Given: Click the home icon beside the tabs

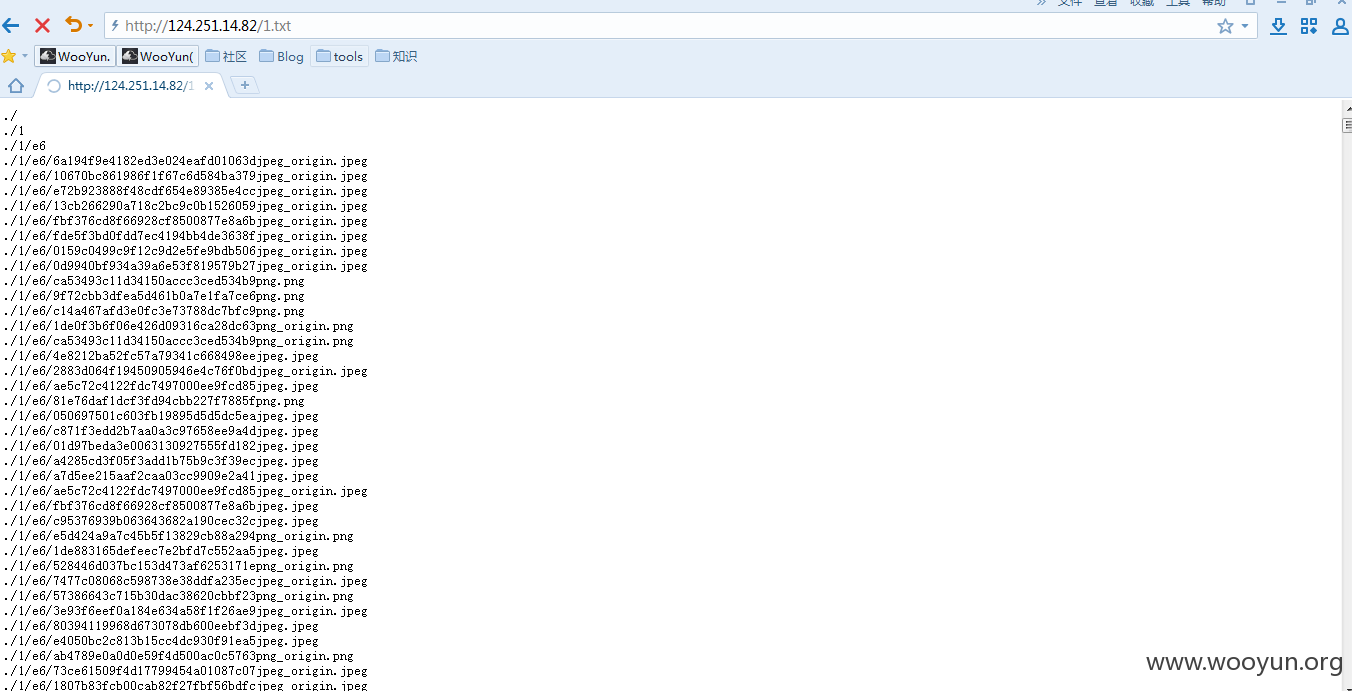Looking at the screenshot, I should pyautogui.click(x=16, y=85).
